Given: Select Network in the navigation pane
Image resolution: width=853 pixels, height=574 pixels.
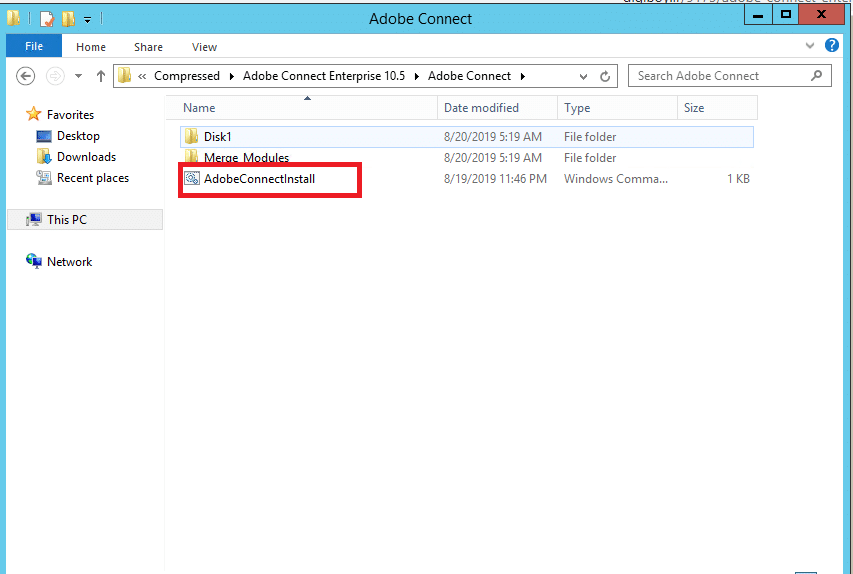Looking at the screenshot, I should point(70,262).
